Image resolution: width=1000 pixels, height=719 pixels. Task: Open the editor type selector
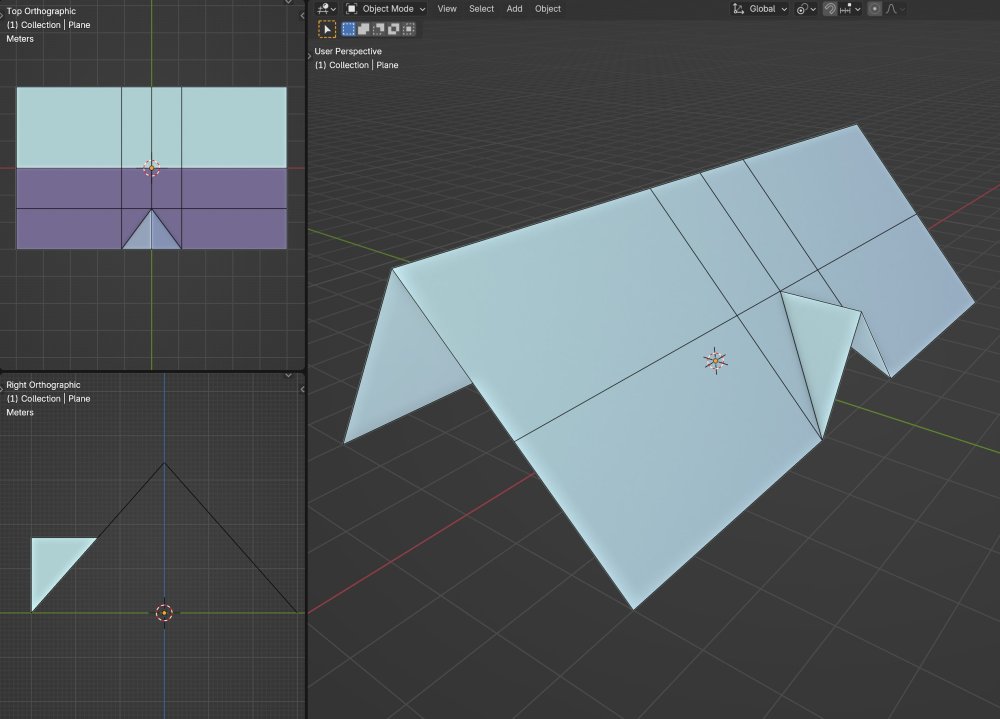click(326, 9)
